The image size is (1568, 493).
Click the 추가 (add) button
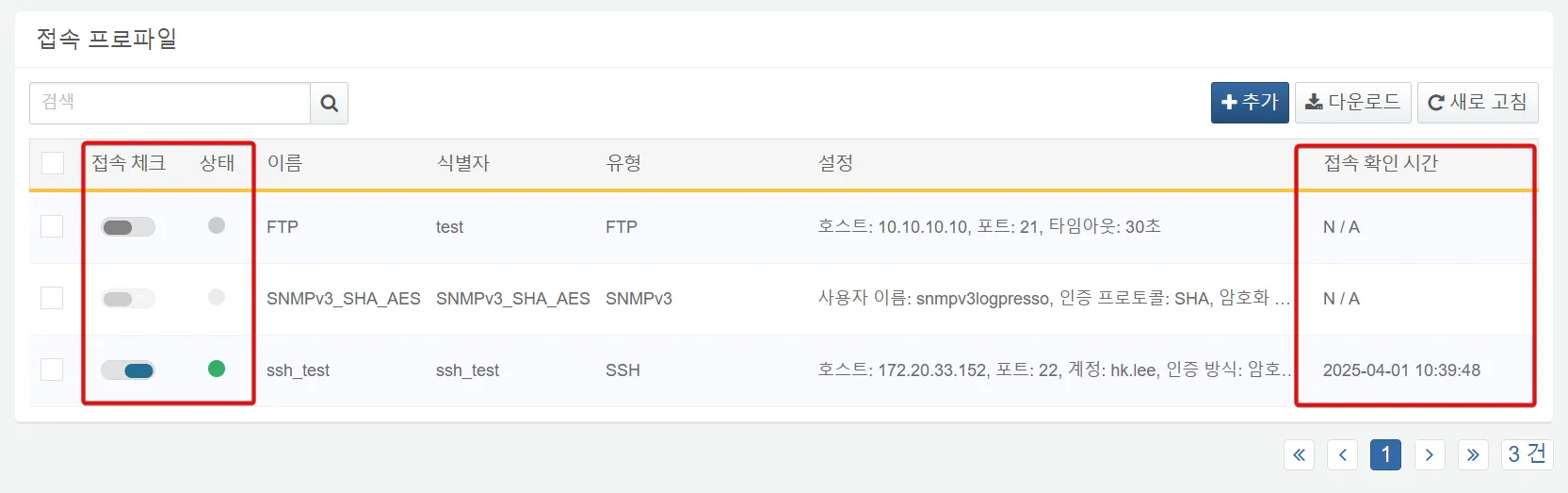(x=1249, y=103)
